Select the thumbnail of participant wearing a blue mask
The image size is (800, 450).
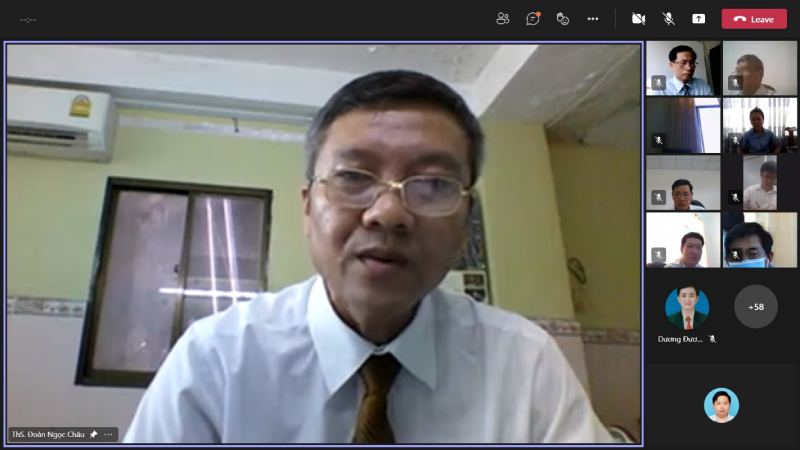pos(760,240)
